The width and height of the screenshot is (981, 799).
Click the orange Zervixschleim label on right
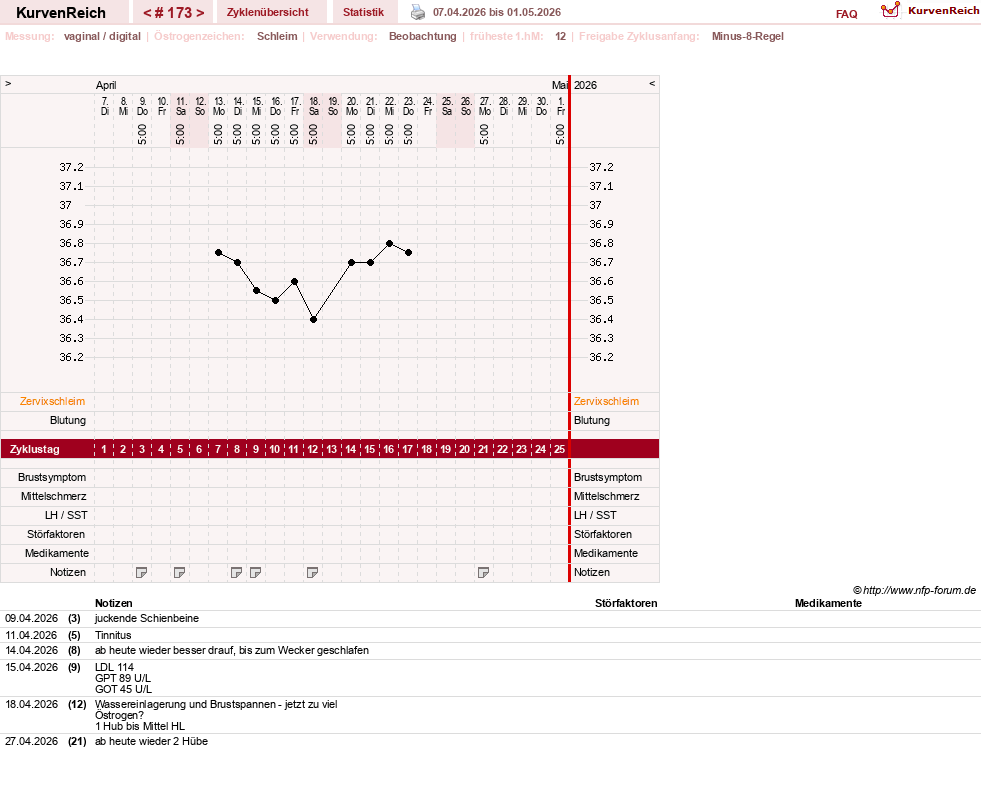coord(606,401)
